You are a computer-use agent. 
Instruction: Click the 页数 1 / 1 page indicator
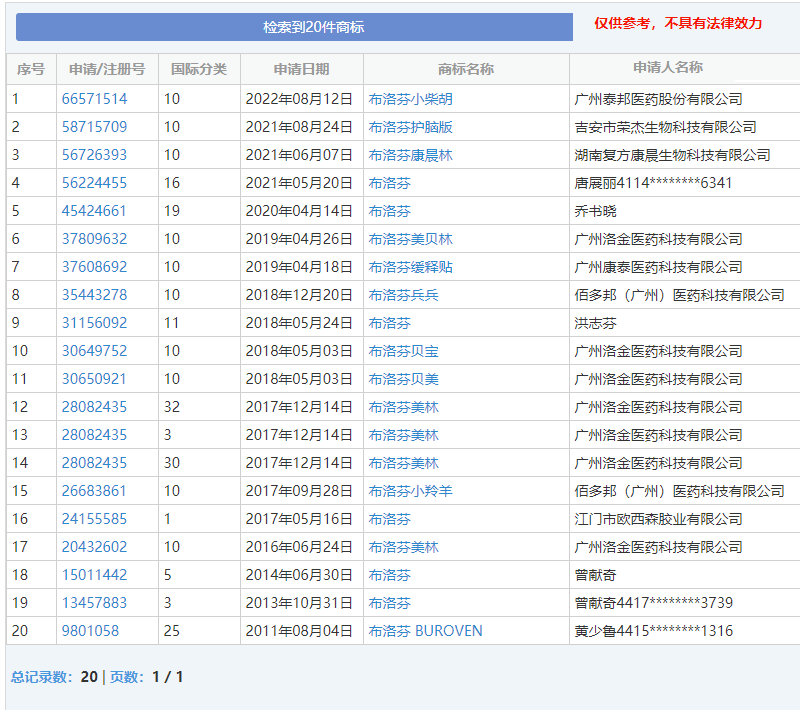point(146,677)
